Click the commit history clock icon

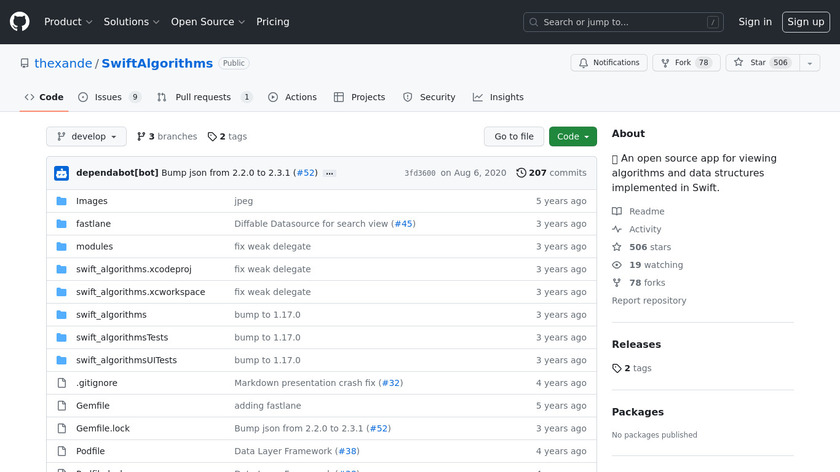[x=521, y=173]
